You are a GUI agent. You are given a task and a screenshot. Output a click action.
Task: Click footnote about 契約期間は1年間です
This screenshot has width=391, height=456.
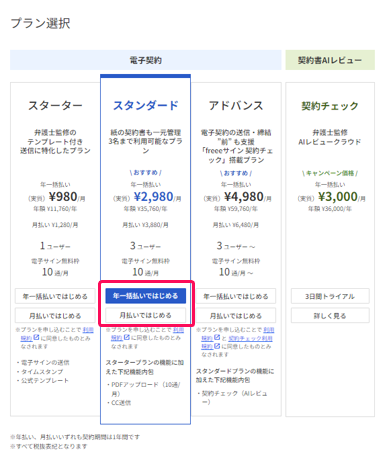pos(75,437)
